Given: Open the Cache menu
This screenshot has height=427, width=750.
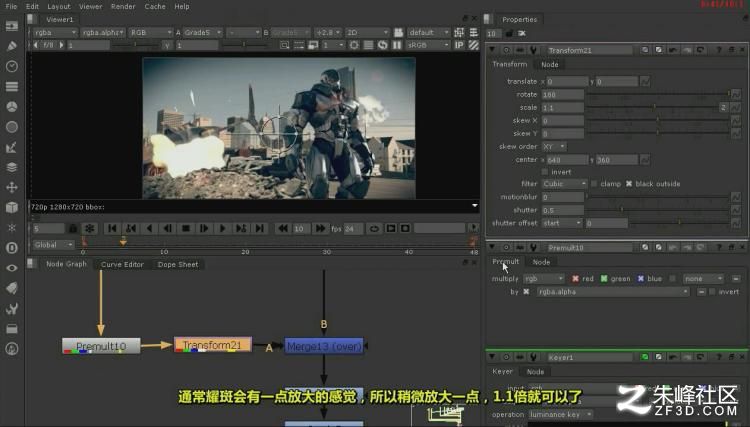Looking at the screenshot, I should click(155, 6).
